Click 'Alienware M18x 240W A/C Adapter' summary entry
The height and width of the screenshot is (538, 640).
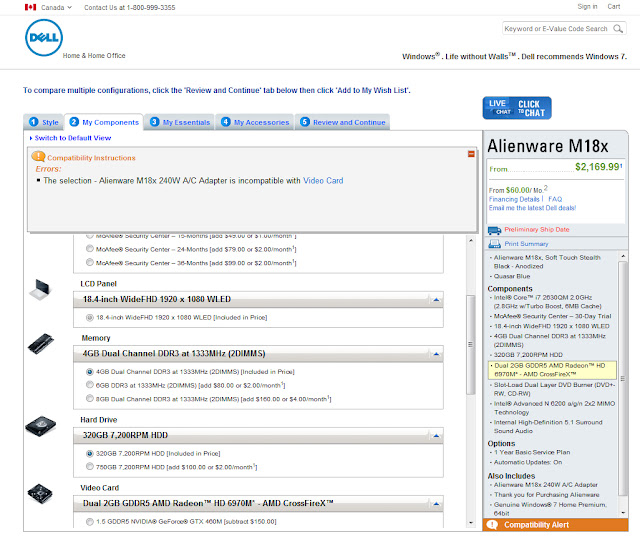546,485
